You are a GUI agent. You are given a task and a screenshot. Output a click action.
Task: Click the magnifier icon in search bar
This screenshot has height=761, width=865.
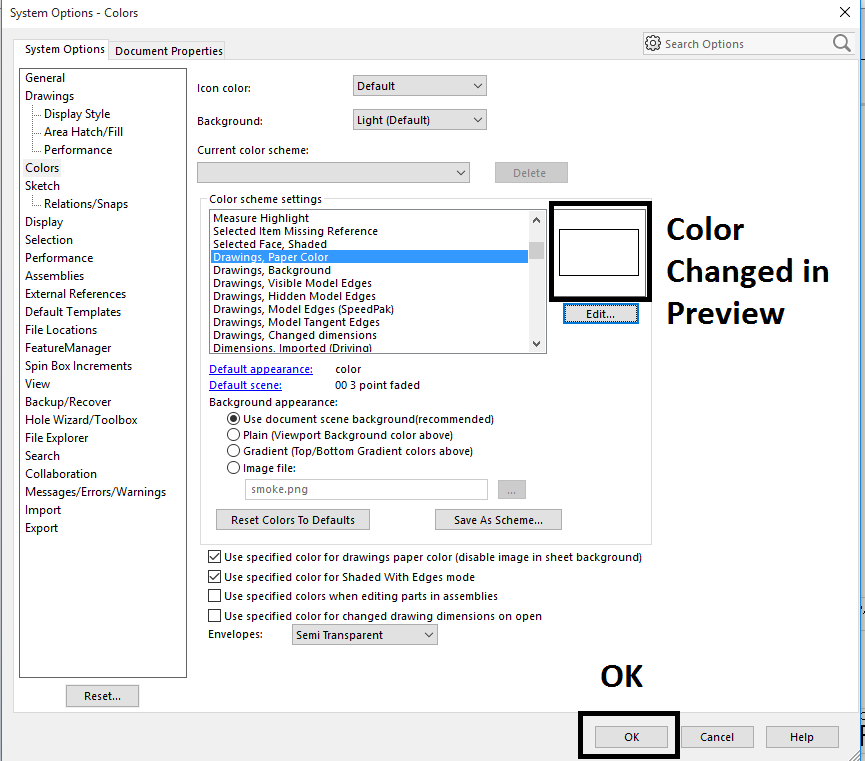(842, 44)
